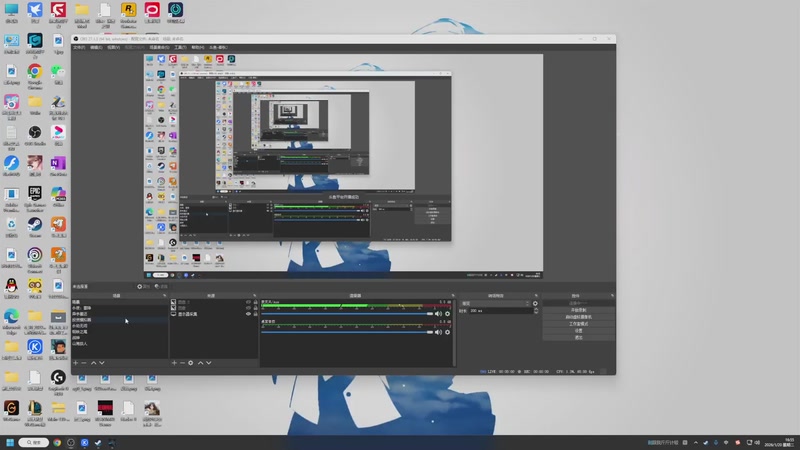Pop out the Audio Mixer dock panel
Image resolution: width=800 pixels, height=450 pixels.
(x=453, y=295)
